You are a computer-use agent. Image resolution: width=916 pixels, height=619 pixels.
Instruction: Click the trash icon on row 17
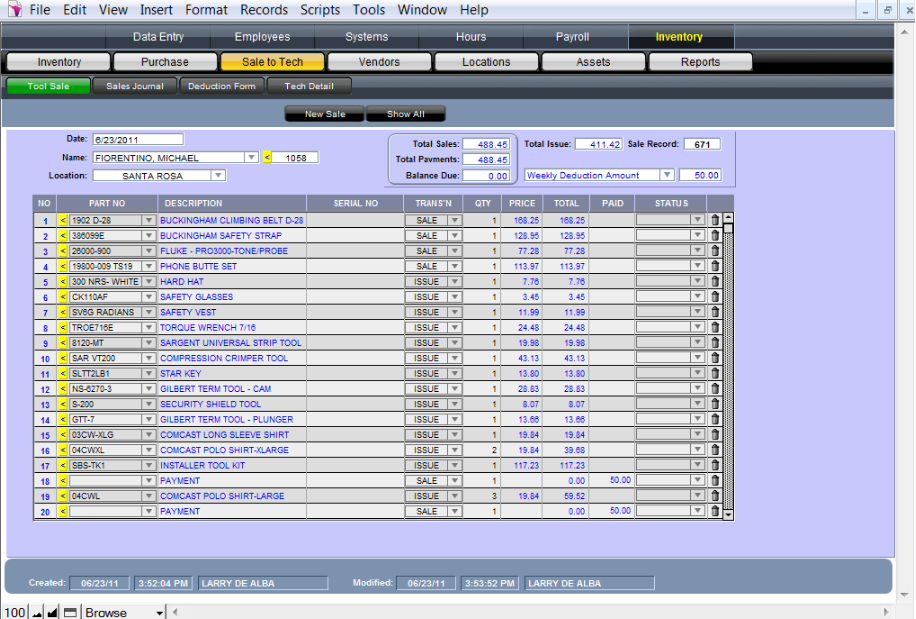tap(714, 466)
